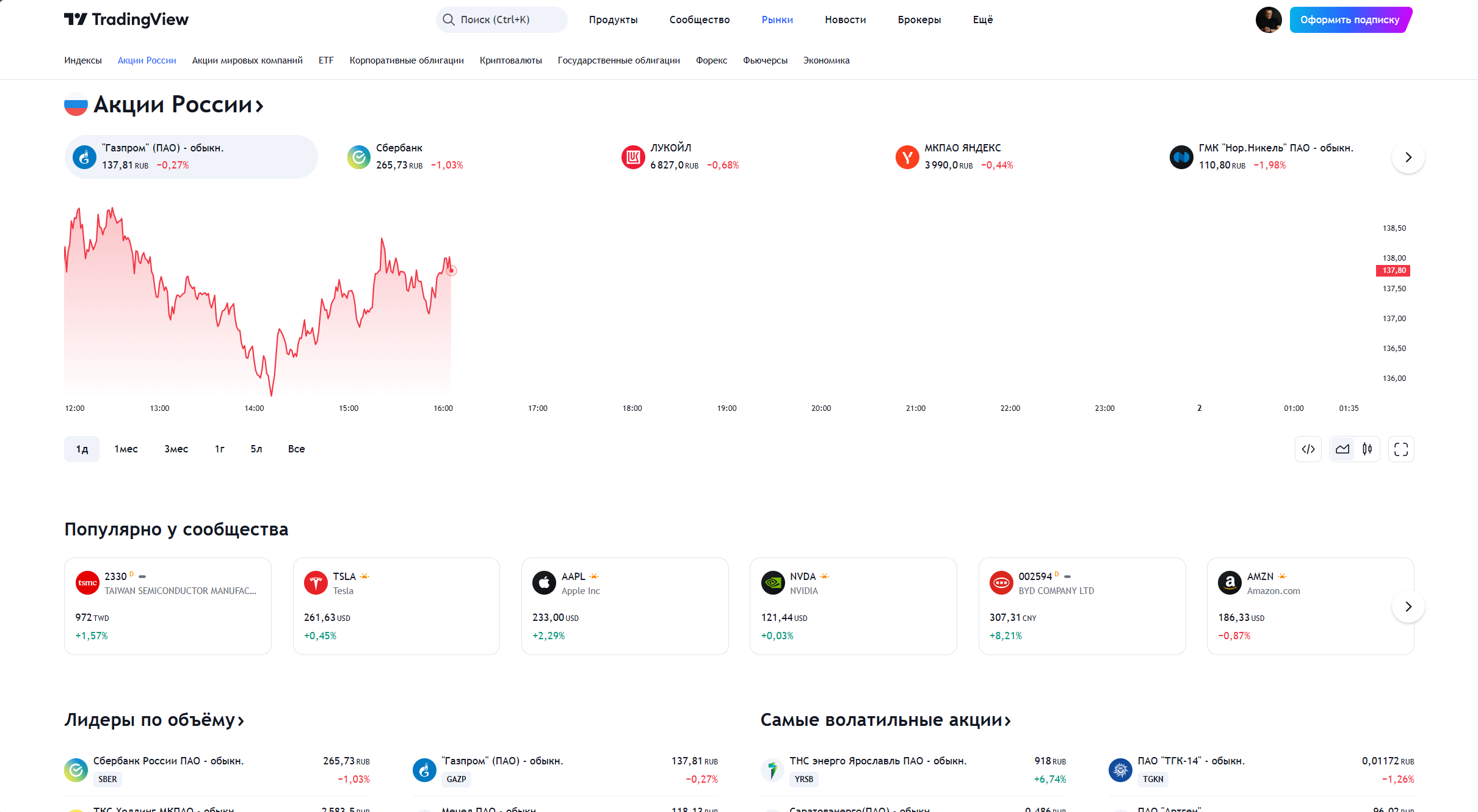Open the embed code widget button
The width and height of the screenshot is (1478, 812).
pyautogui.click(x=1308, y=449)
